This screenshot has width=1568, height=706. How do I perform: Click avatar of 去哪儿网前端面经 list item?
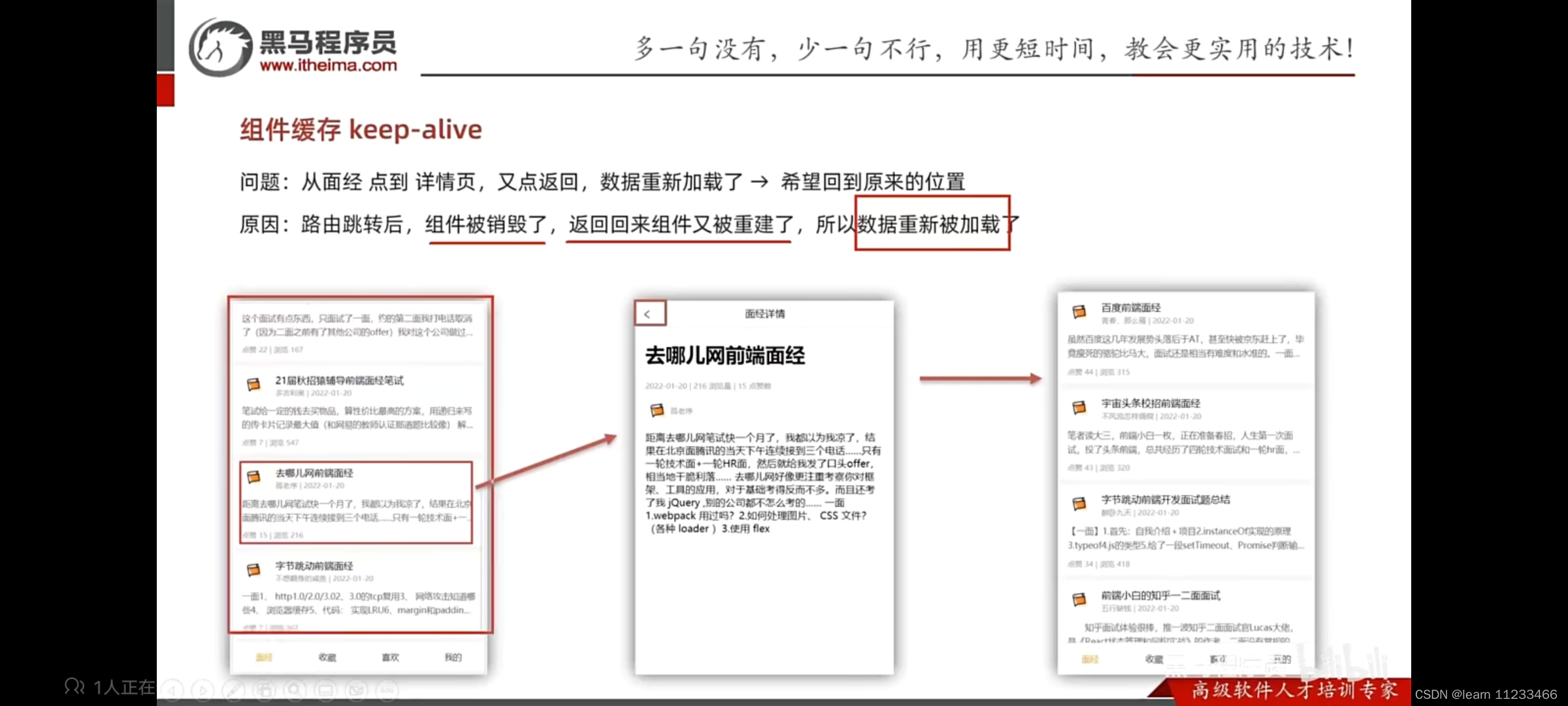click(253, 477)
